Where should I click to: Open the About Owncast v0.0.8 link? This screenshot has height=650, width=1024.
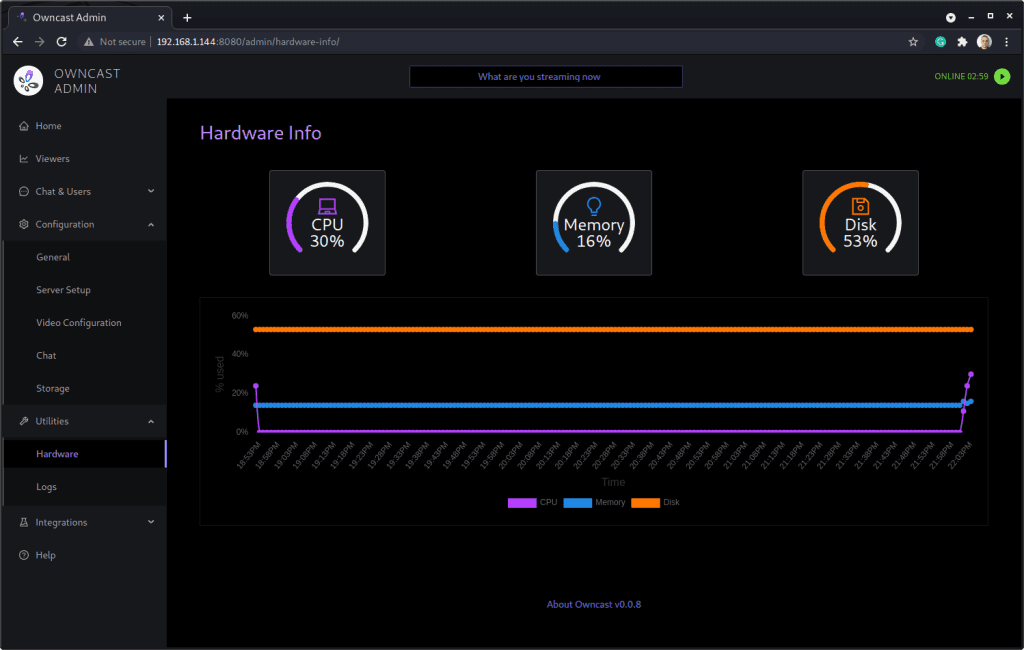(600, 604)
